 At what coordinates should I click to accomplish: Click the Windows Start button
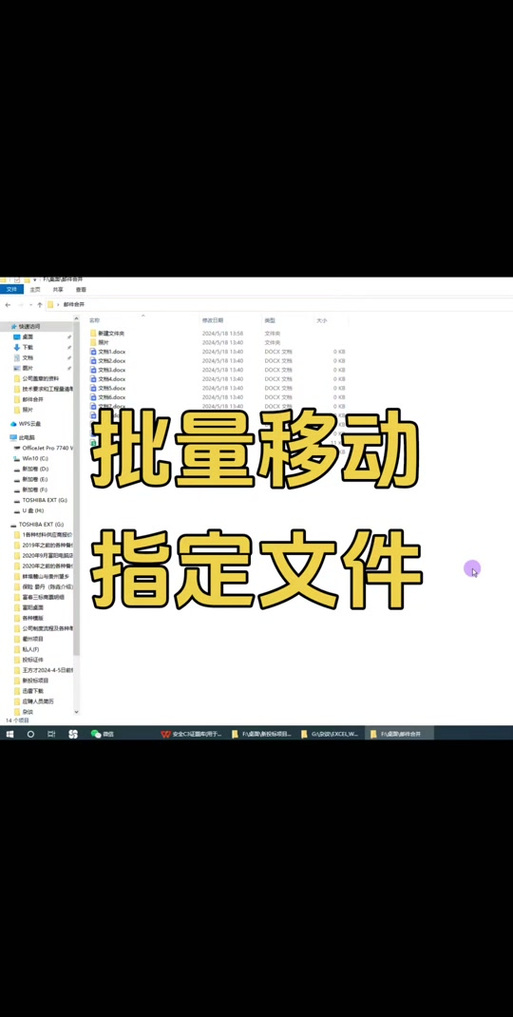click(x=10, y=734)
